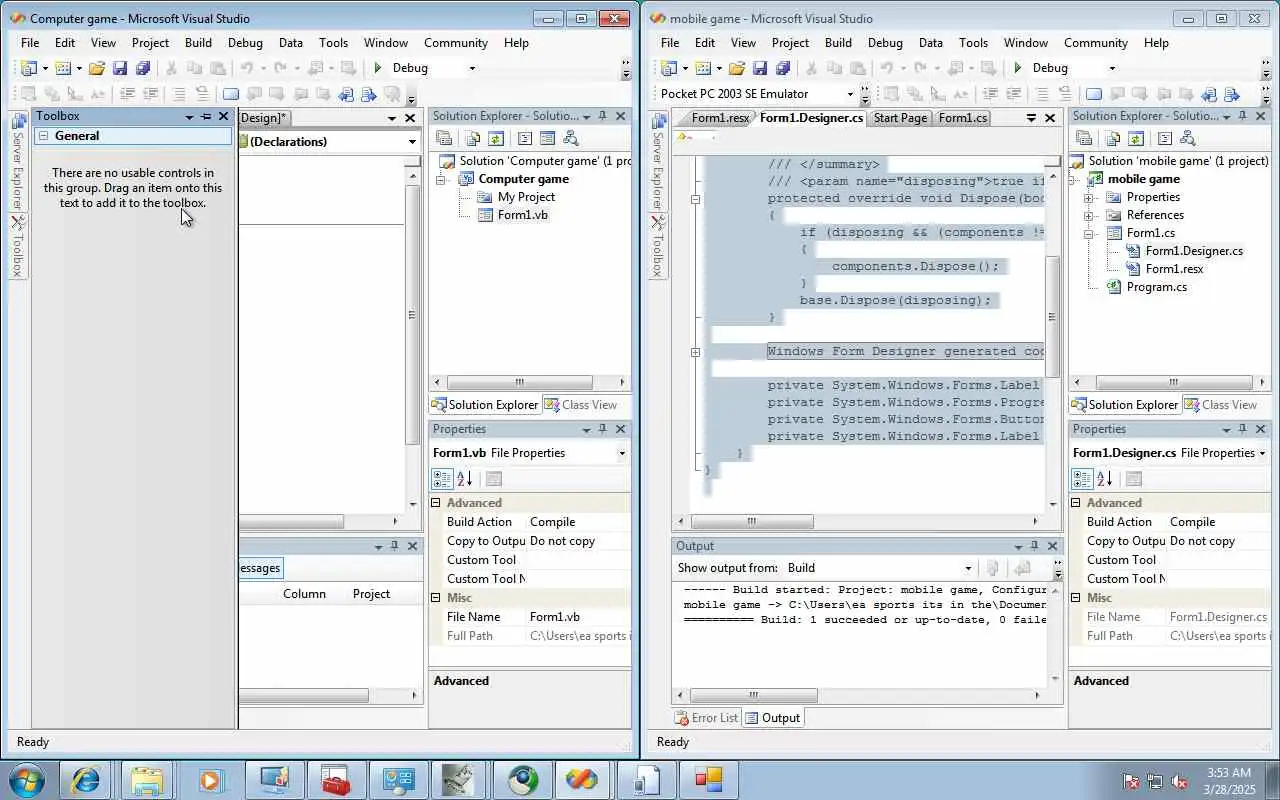This screenshot has height=800, width=1280.
Task: Open Debug configuration dropdown in Computer game
Action: [472, 68]
